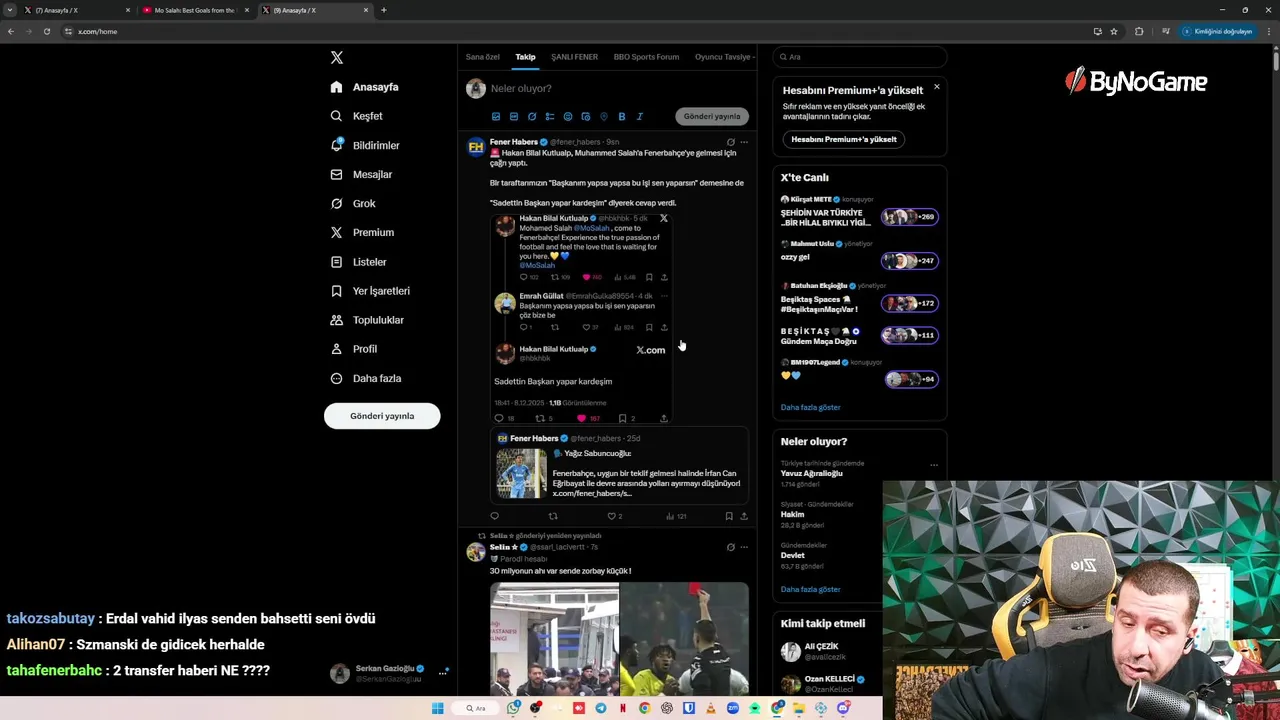Screen dimensions: 1280x720
Task: Open more options for Yavuz Ağıralioğlu trend
Action: (x=934, y=465)
